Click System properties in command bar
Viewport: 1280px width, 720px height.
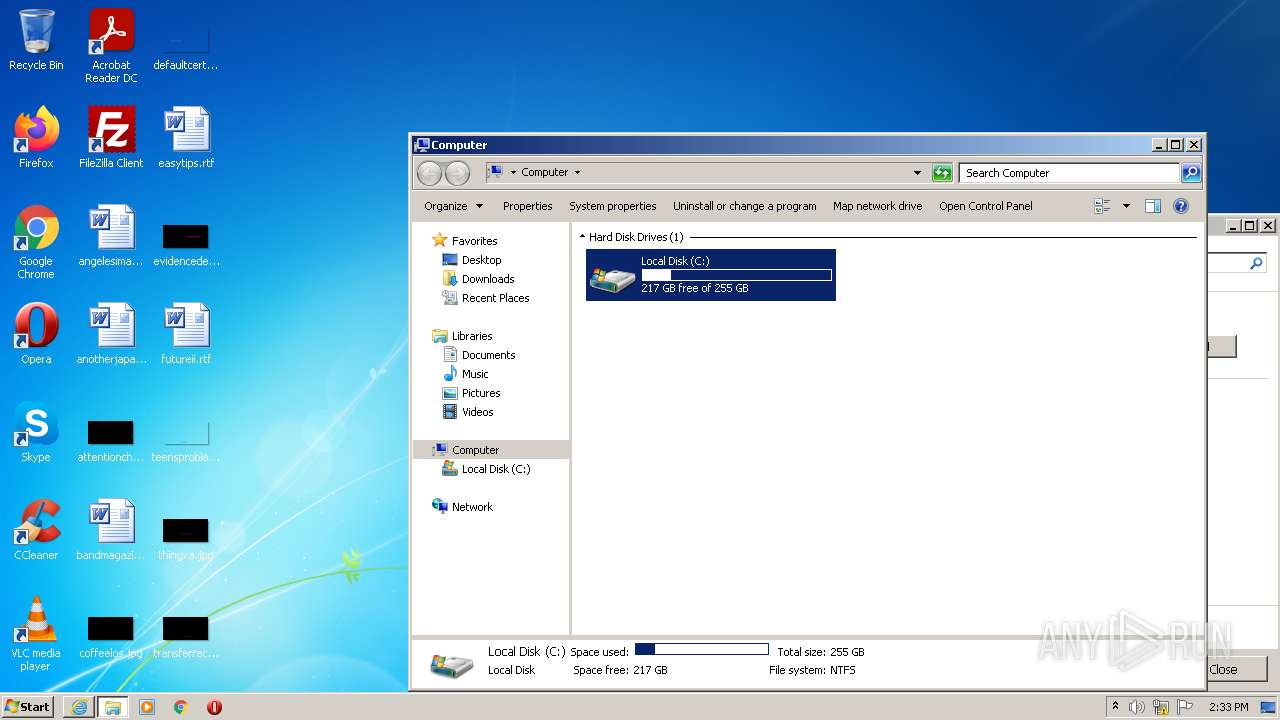[x=613, y=206]
